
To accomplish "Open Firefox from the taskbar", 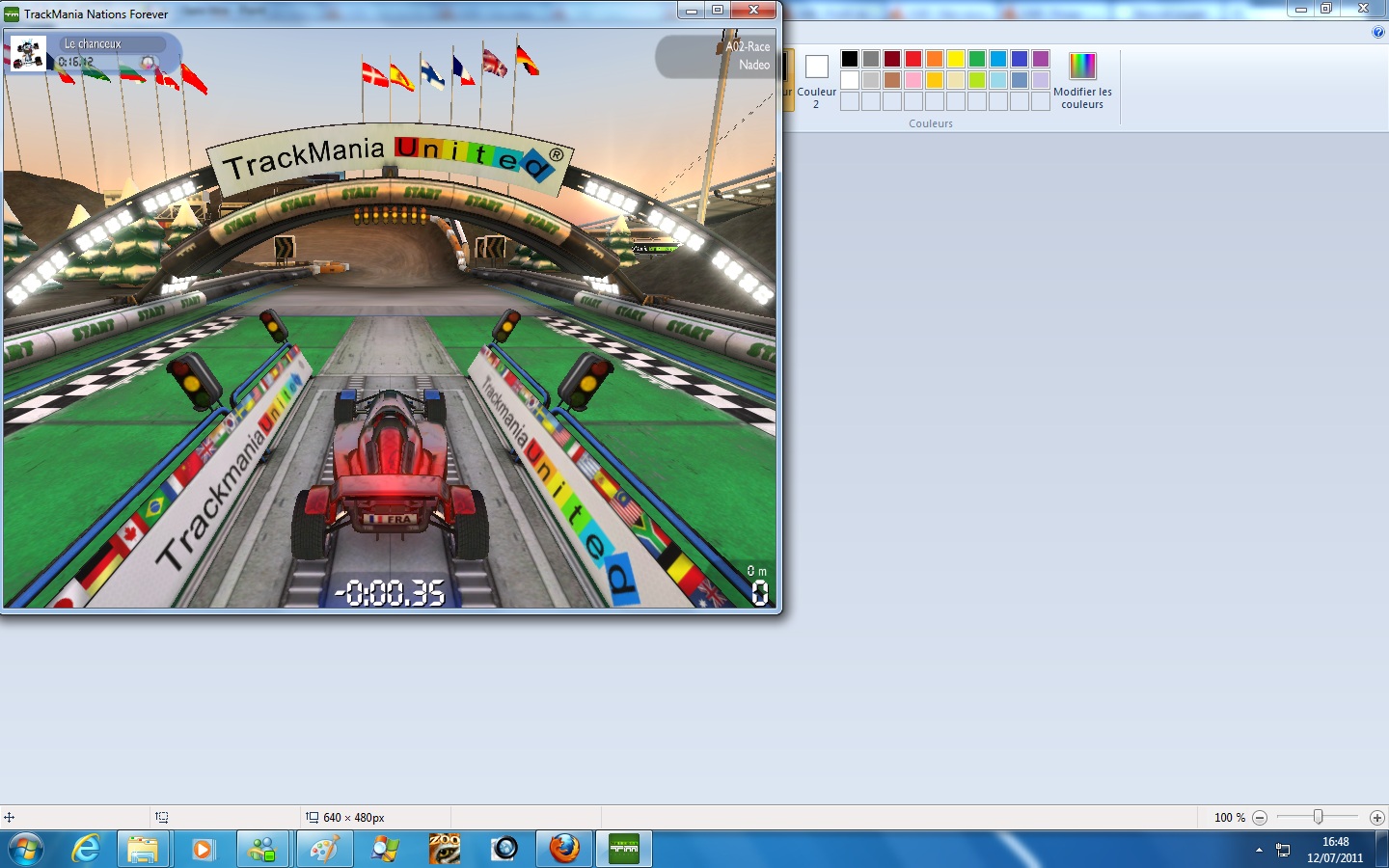I will click(564, 849).
